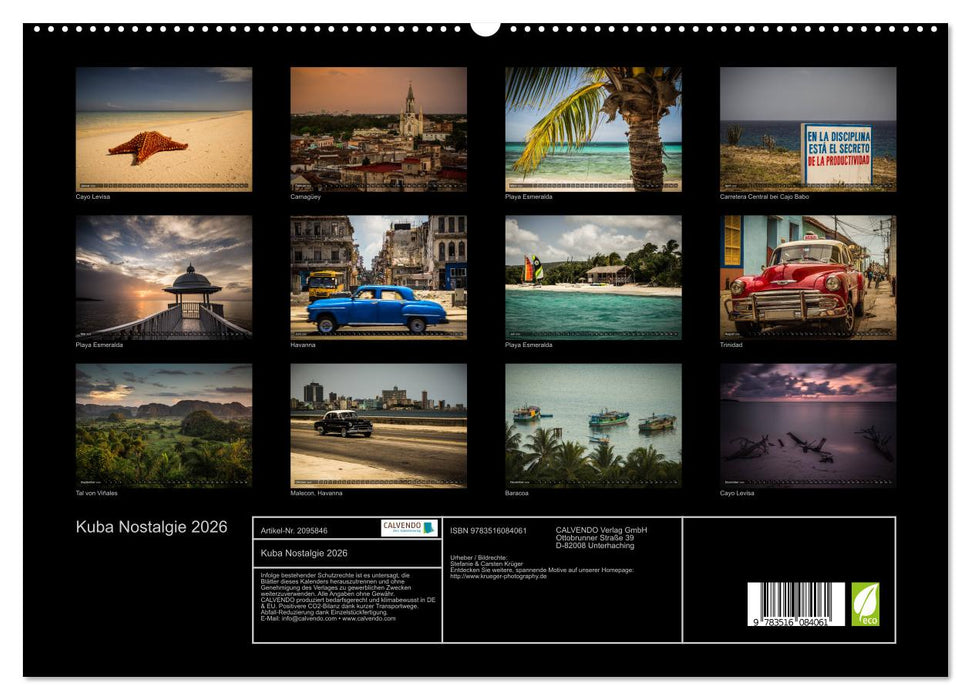Expand the Tal von Viñales valley image
This screenshot has width=971, height=700.
[161, 425]
